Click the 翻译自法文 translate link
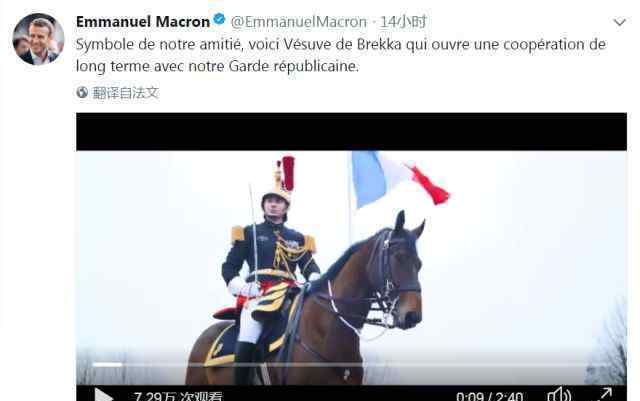 tap(125, 93)
